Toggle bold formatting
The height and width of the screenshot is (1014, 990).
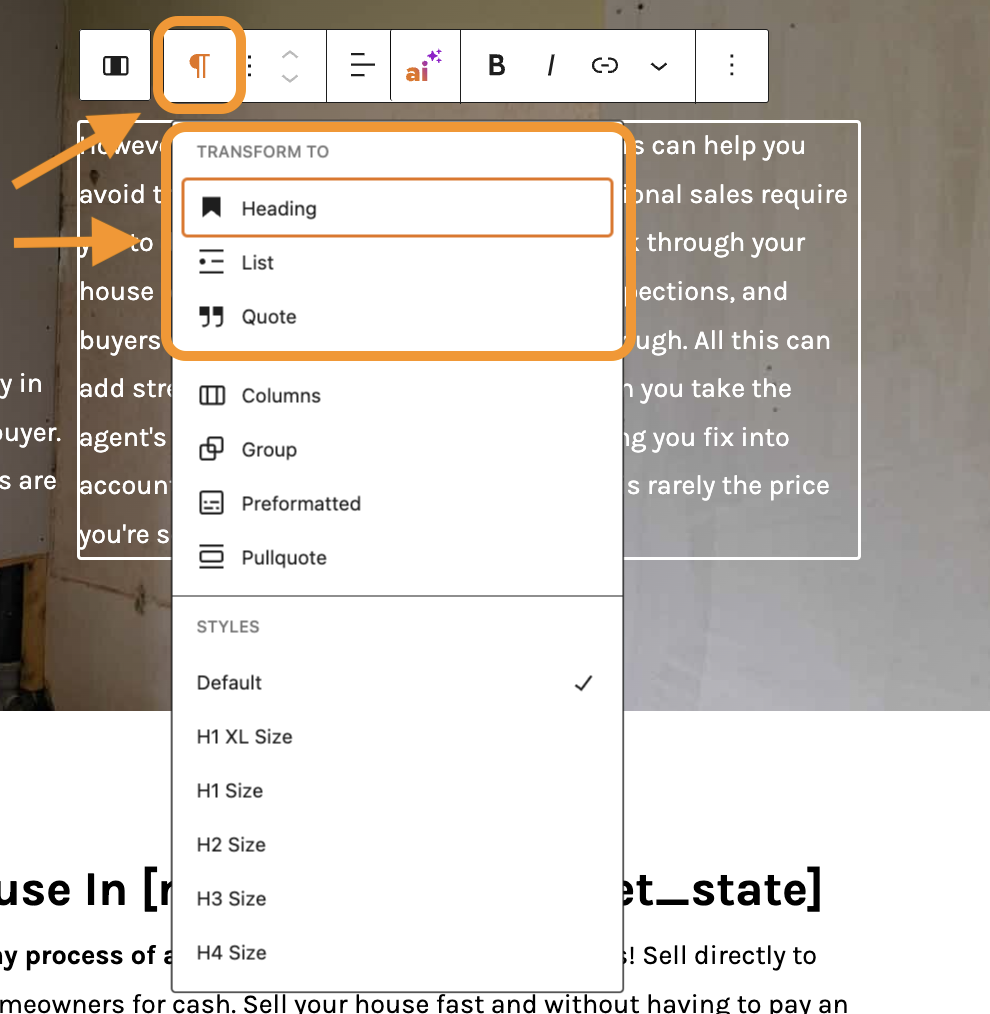tap(496, 65)
